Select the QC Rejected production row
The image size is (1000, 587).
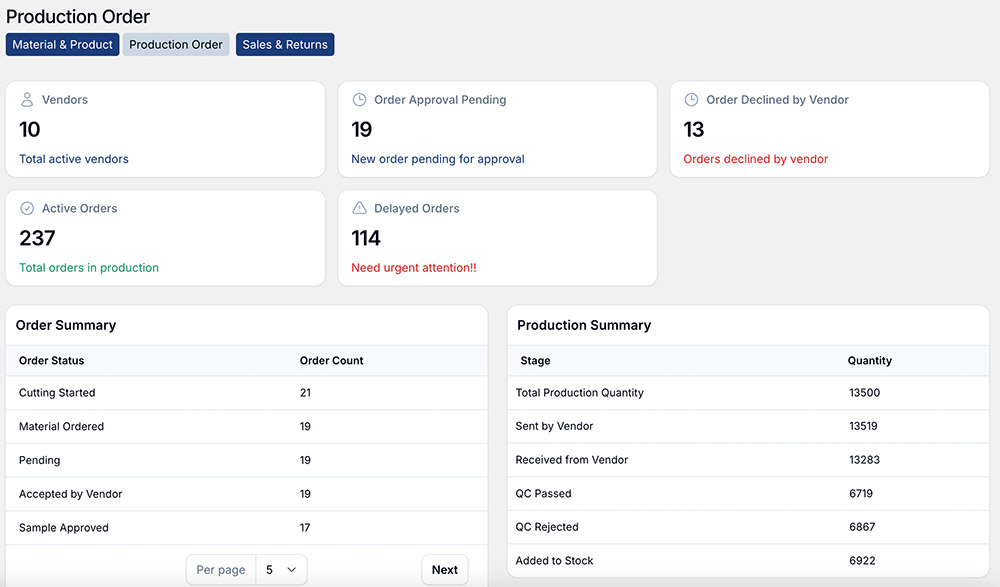tap(547, 527)
